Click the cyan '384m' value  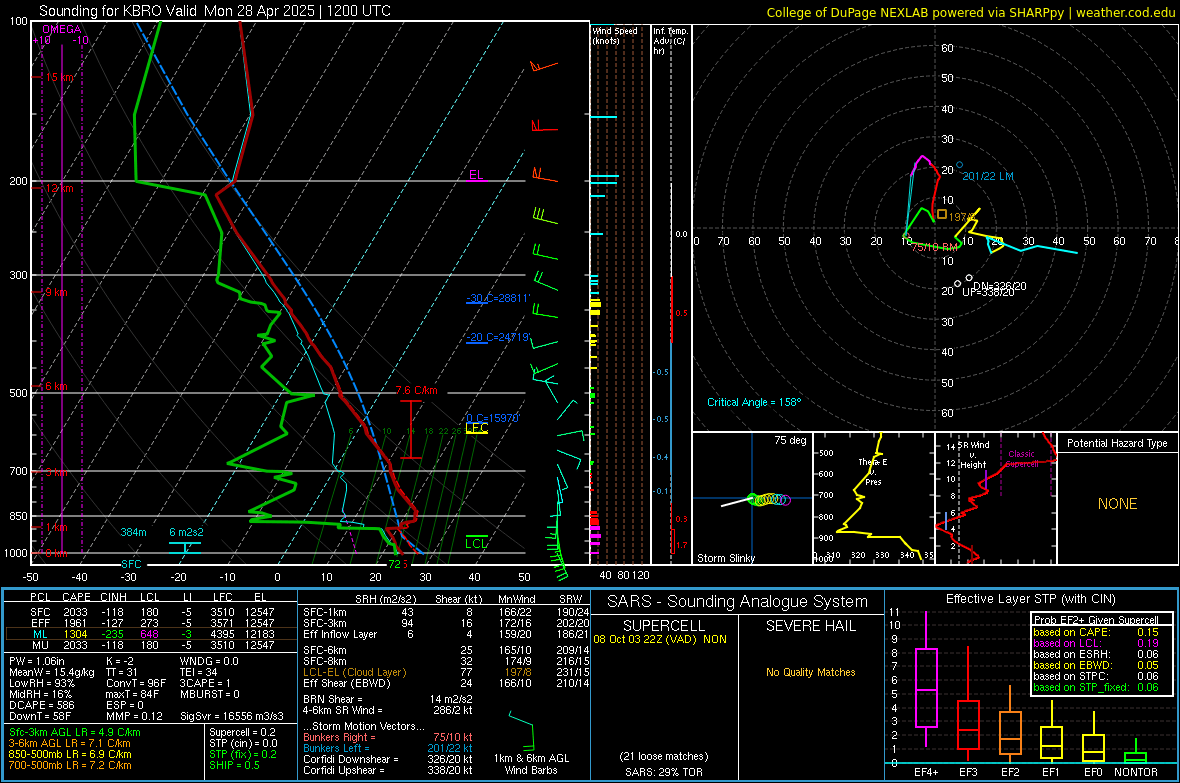click(x=133, y=532)
